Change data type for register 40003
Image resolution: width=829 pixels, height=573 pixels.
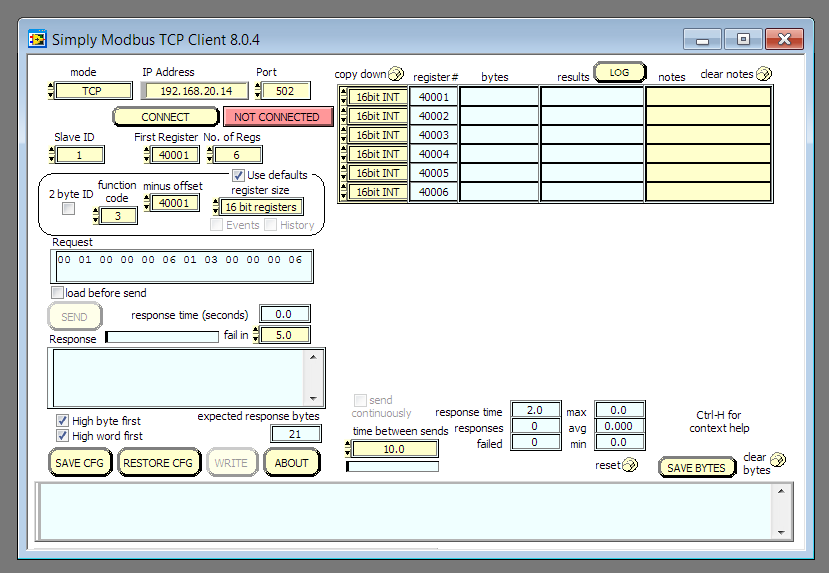tap(377, 135)
